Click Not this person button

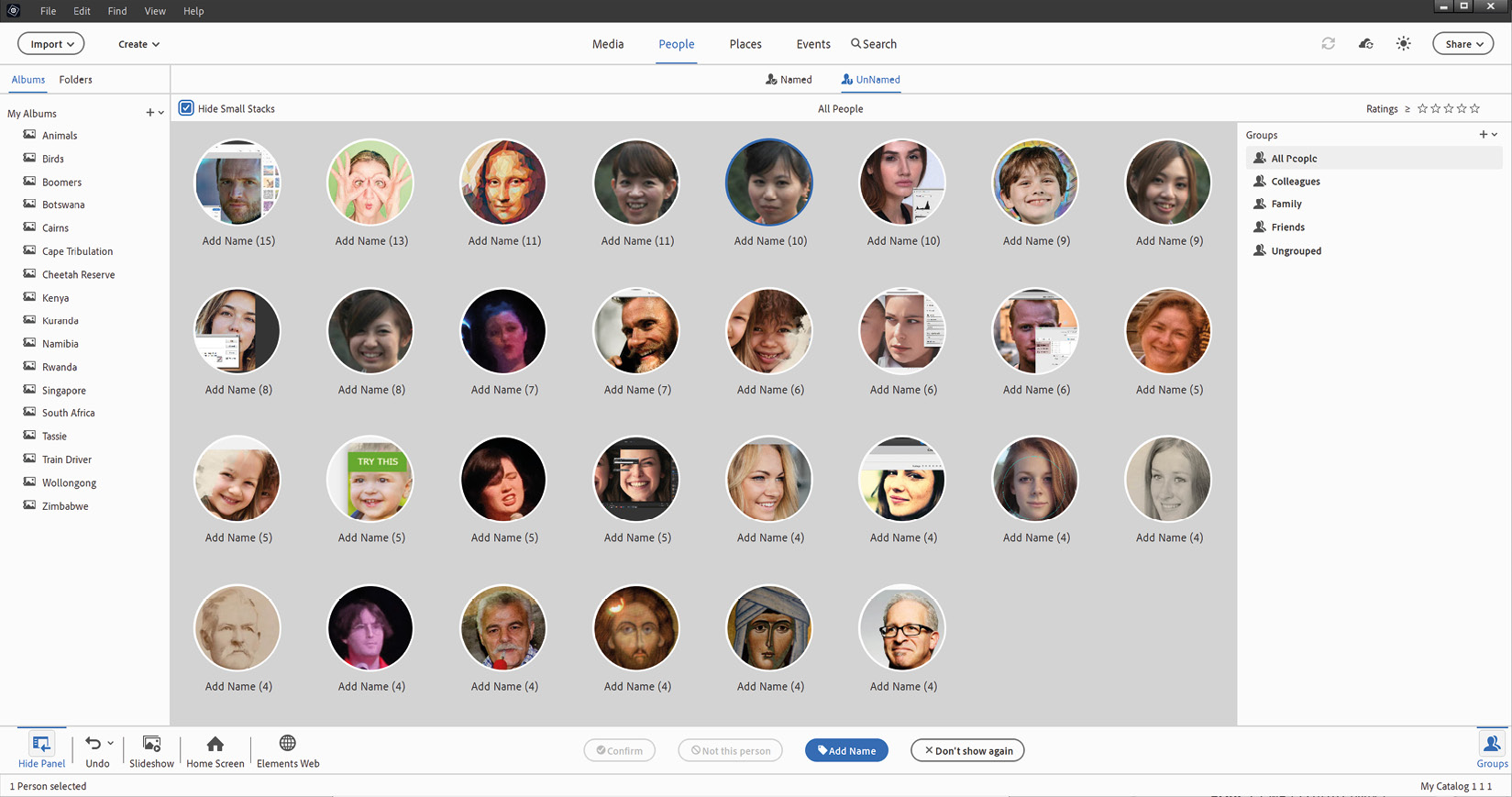(x=730, y=750)
